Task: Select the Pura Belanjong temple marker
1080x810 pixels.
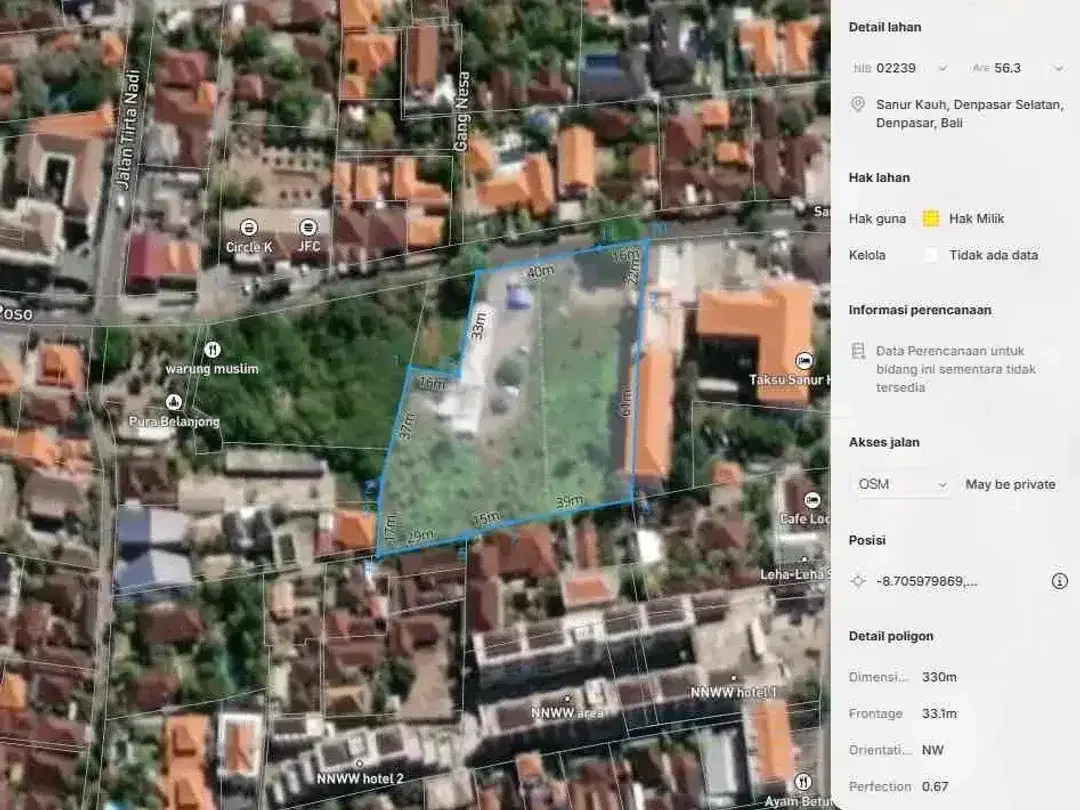Action: tap(173, 402)
